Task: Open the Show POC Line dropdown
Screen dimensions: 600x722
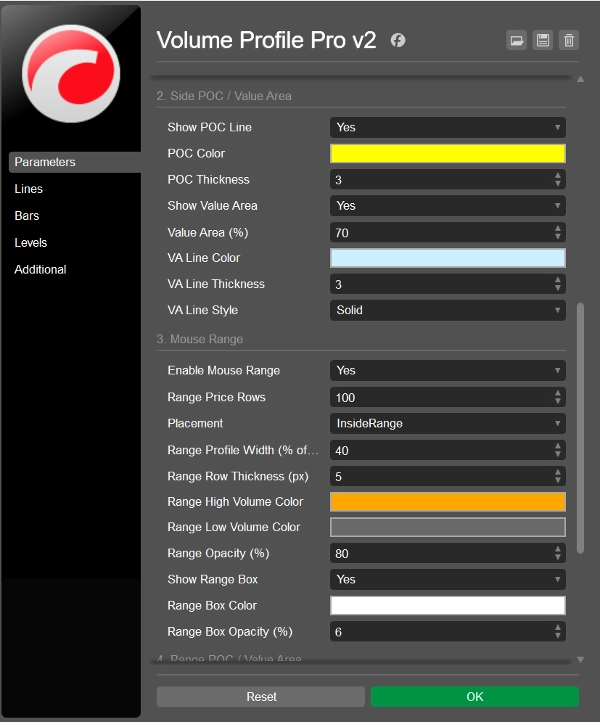Action: (x=448, y=128)
